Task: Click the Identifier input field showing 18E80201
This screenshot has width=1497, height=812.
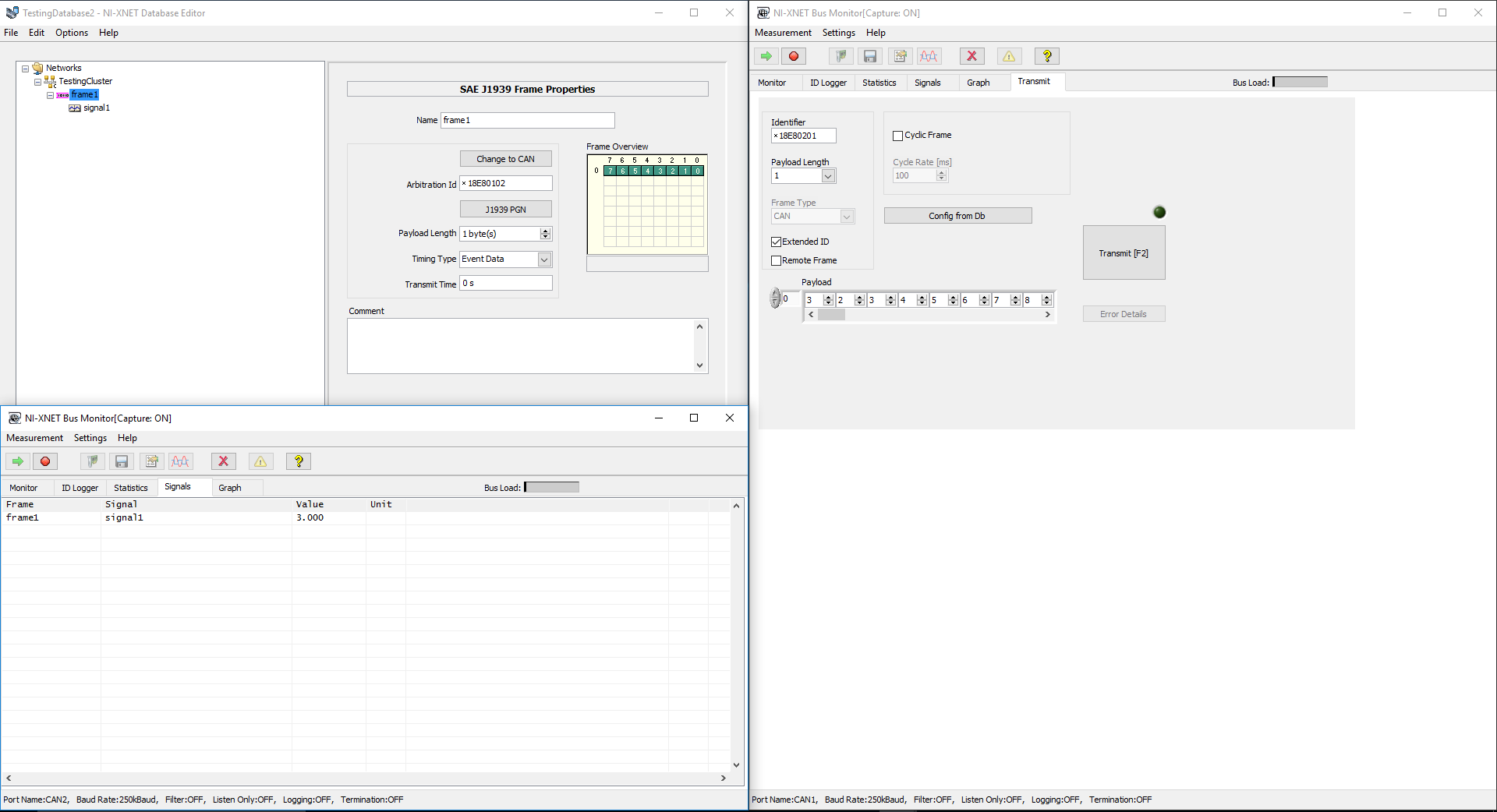Action: (803, 136)
